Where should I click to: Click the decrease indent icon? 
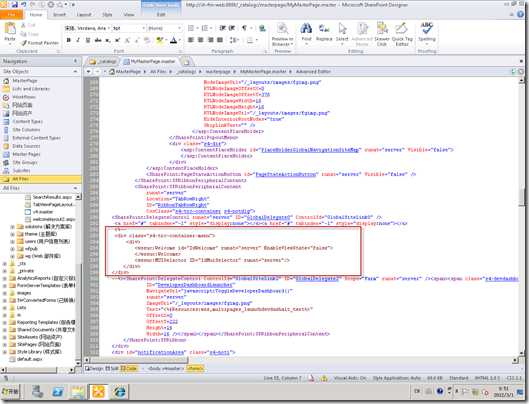pyautogui.click(x=223, y=28)
